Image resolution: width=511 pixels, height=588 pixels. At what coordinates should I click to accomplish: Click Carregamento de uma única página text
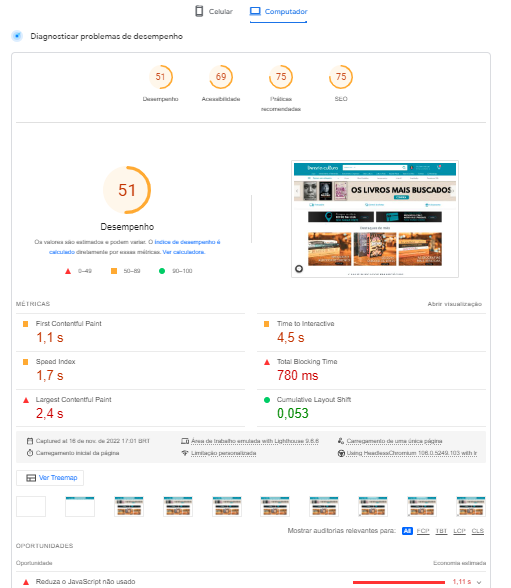click(x=394, y=441)
